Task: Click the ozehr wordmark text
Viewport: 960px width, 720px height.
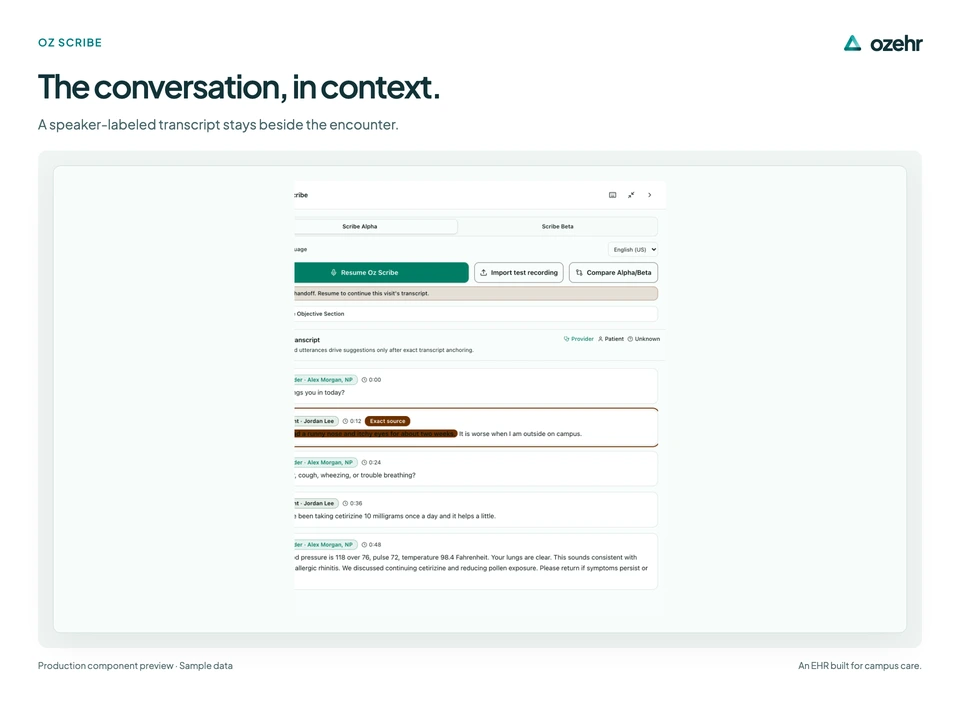Action: pos(896,44)
